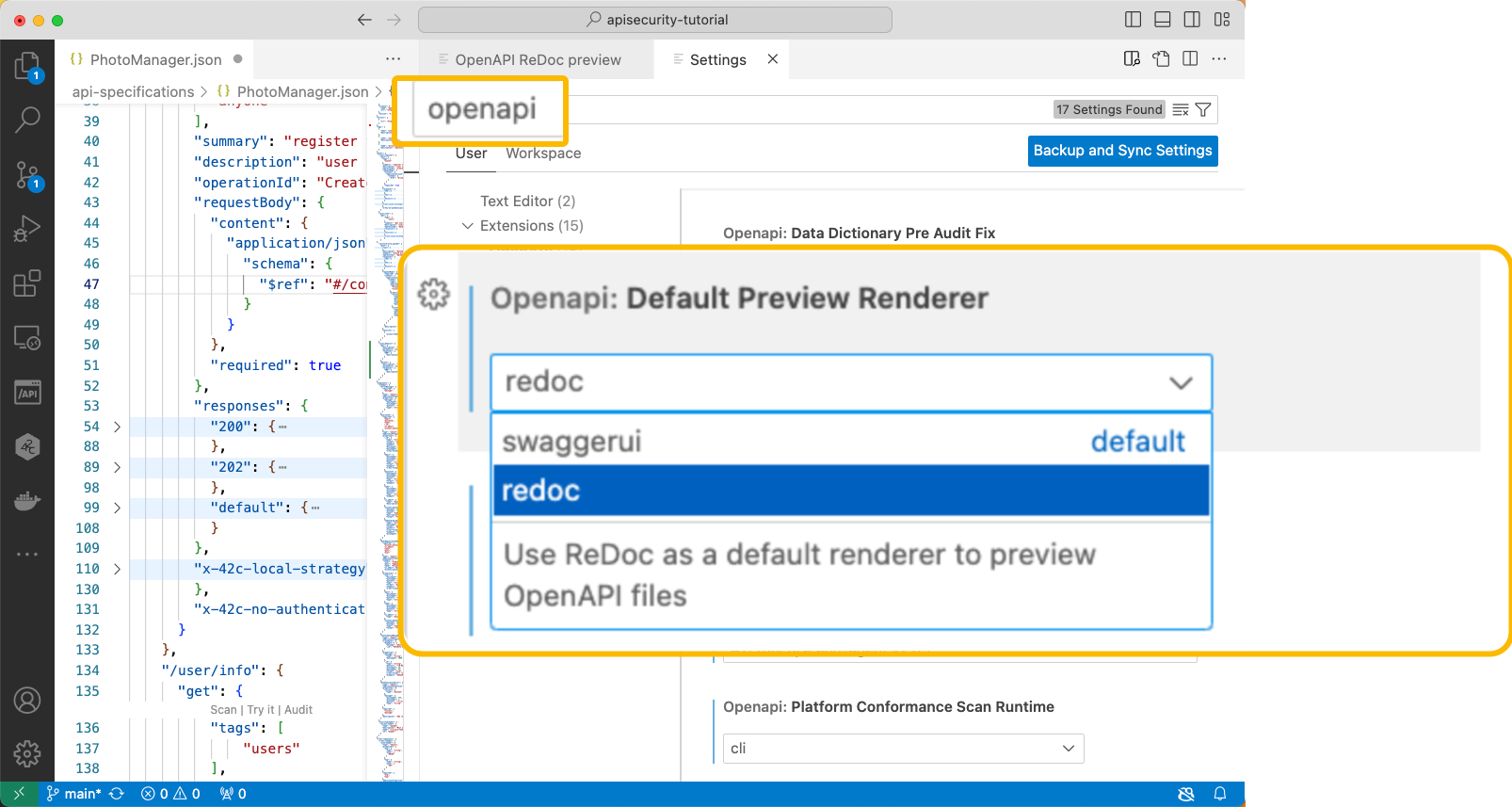Open more actions for PhotoManager.json editor group

tap(394, 58)
